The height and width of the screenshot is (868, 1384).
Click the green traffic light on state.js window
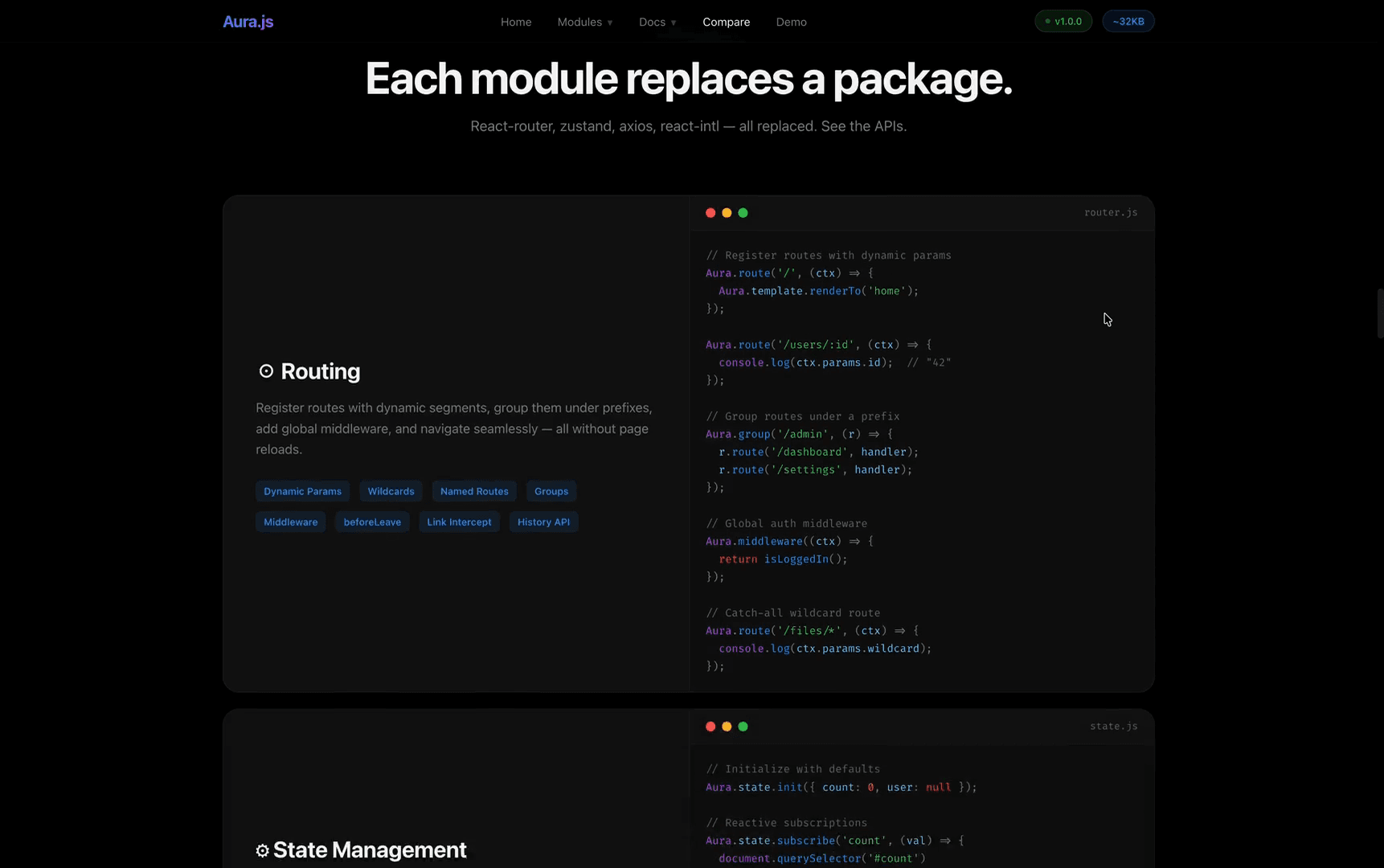point(743,726)
